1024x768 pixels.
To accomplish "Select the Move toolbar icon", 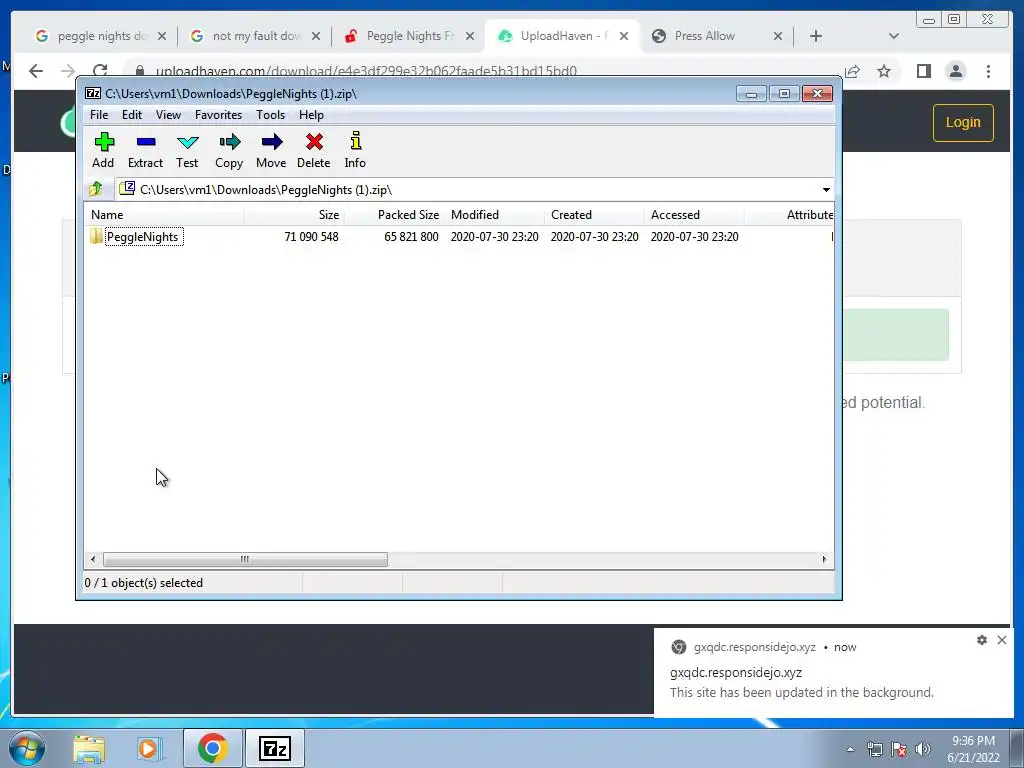I will (x=271, y=150).
